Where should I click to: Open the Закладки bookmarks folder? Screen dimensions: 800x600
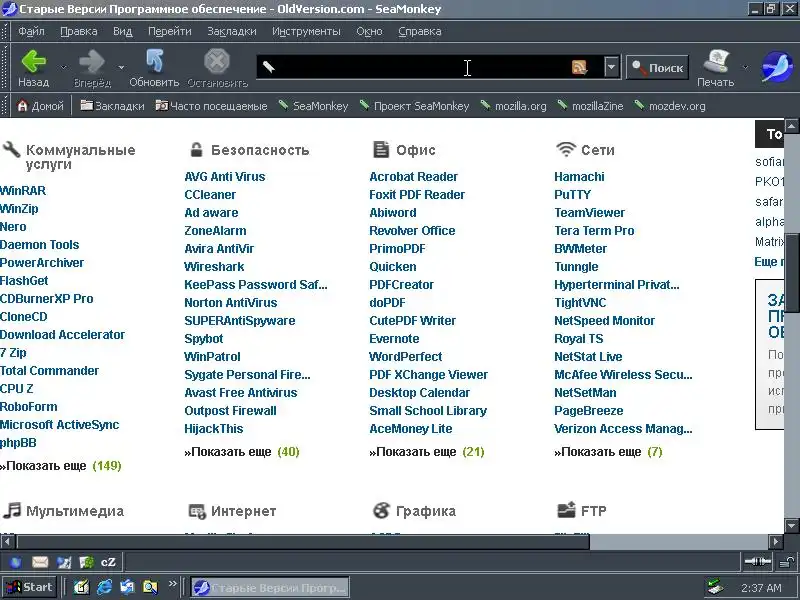pyautogui.click(x=112, y=106)
